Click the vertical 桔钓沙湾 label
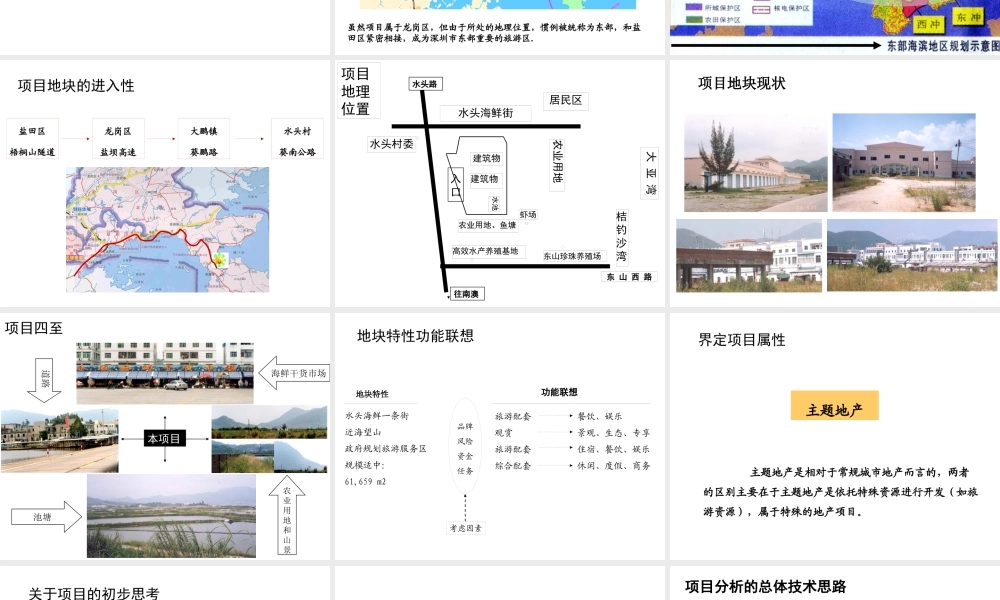The image size is (1000, 600). coord(621,236)
